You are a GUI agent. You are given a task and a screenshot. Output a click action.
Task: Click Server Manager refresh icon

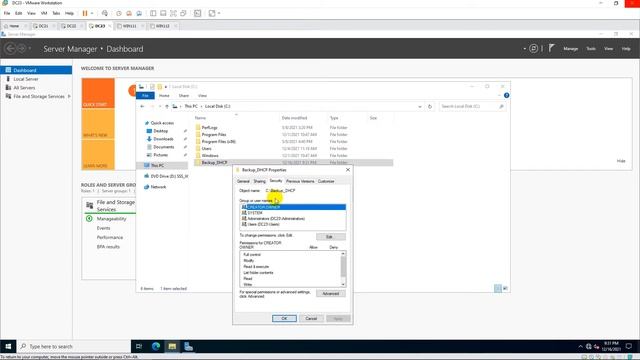pos(533,49)
